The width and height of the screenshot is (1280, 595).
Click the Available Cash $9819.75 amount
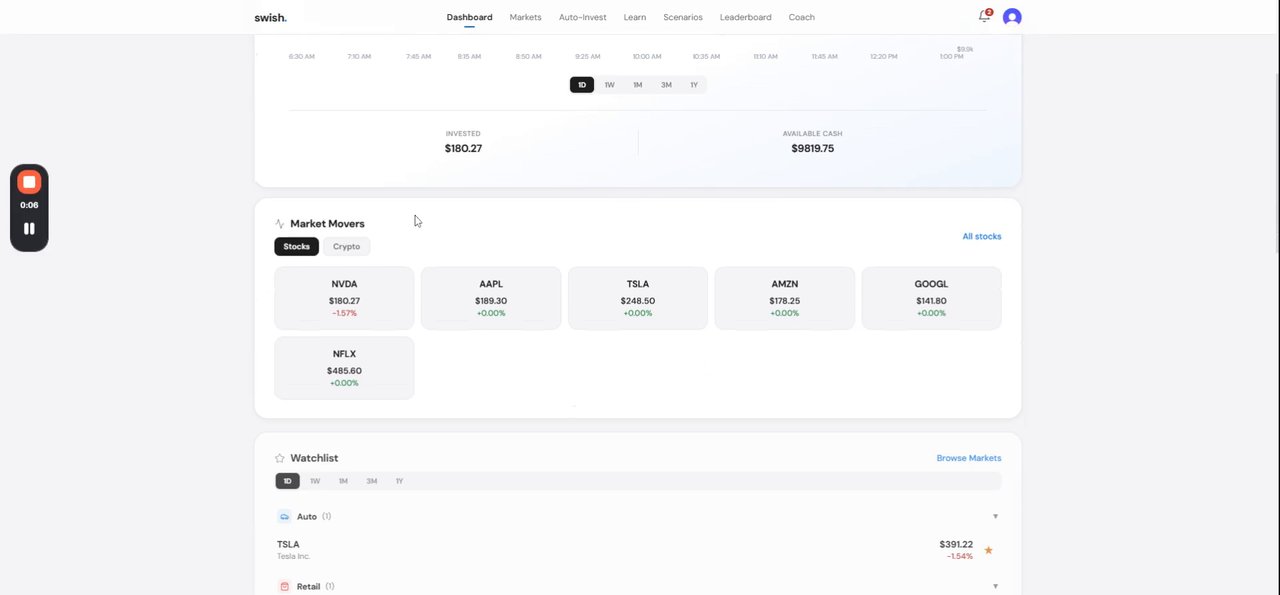812,148
